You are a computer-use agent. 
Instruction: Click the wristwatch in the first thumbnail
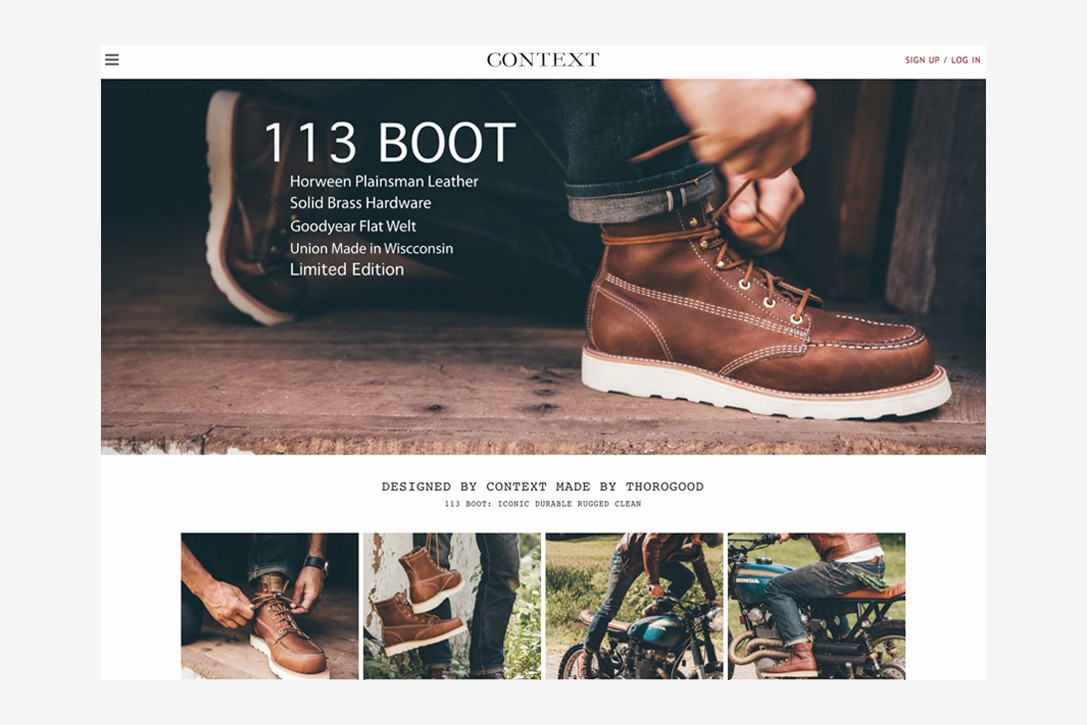[x=316, y=564]
